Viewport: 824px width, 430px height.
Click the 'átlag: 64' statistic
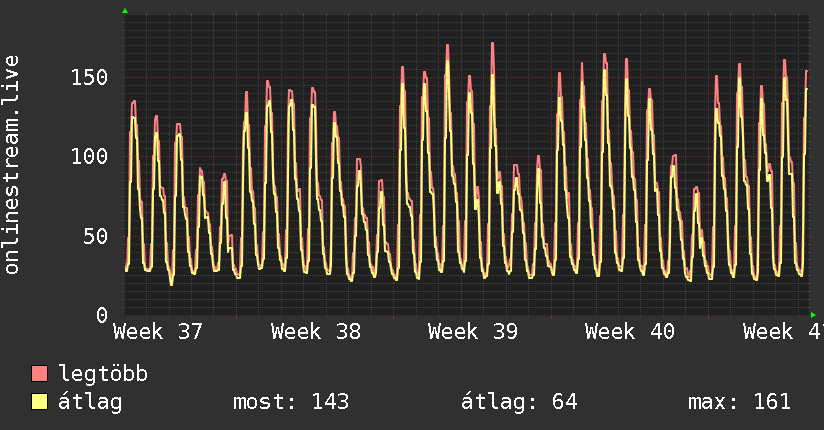519,402
